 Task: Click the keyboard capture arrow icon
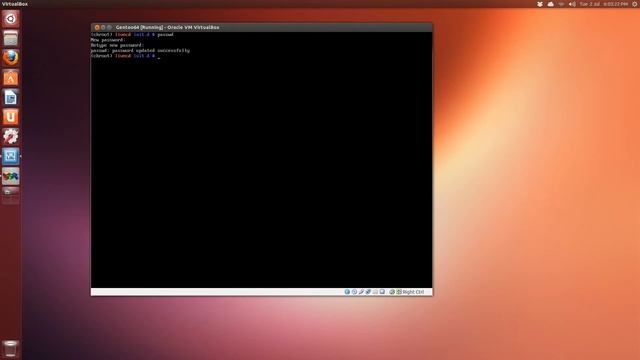click(399, 292)
